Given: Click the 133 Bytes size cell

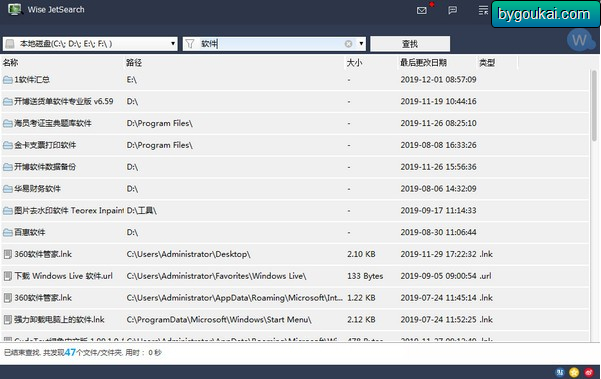Looking at the screenshot, I should (365, 276).
